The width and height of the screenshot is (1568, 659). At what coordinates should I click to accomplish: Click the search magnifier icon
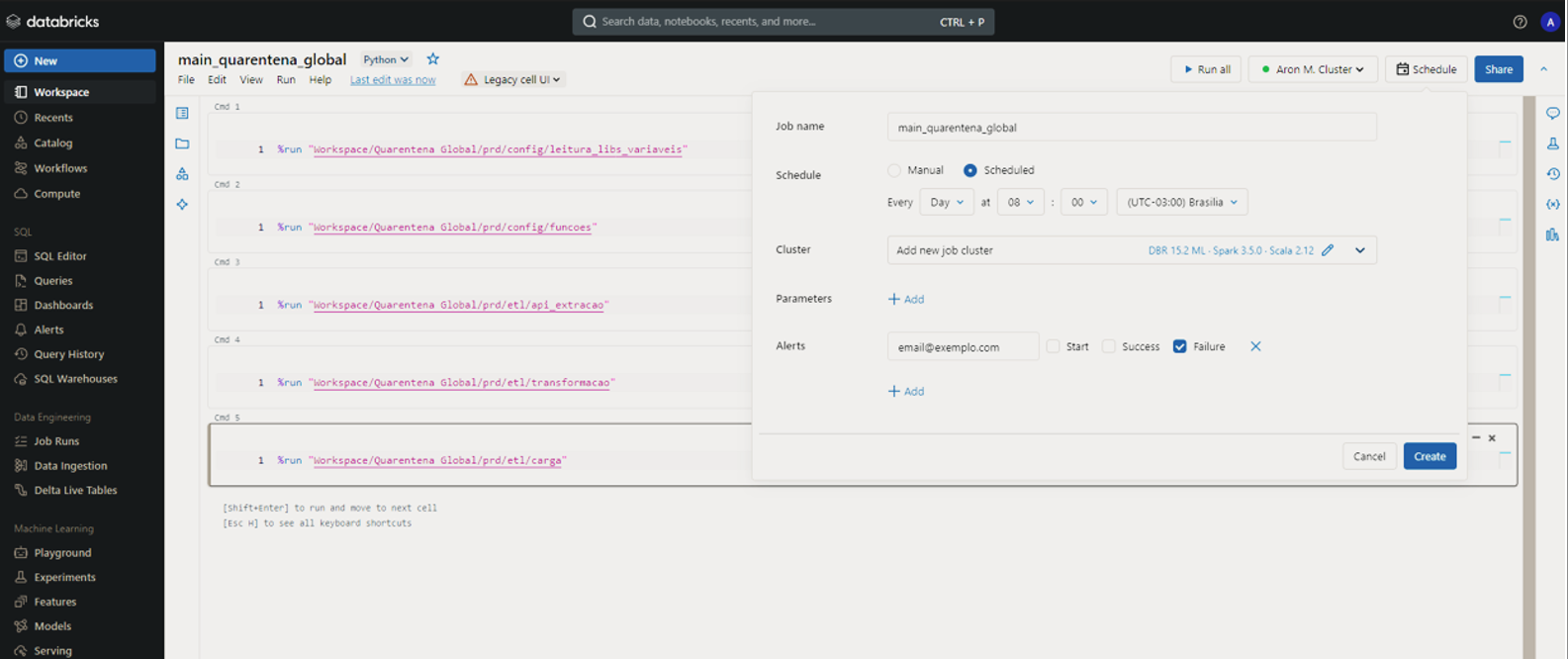pyautogui.click(x=590, y=22)
